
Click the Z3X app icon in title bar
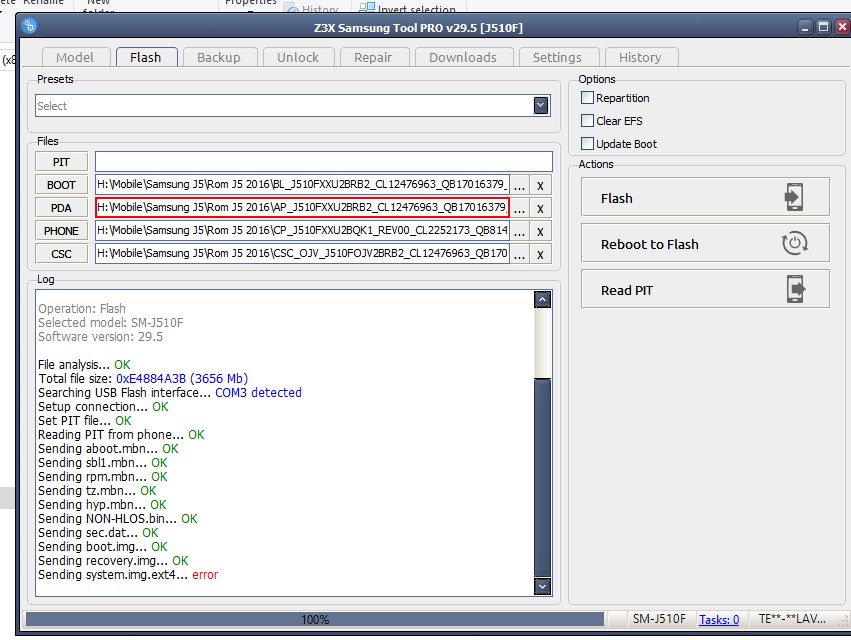pos(29,26)
